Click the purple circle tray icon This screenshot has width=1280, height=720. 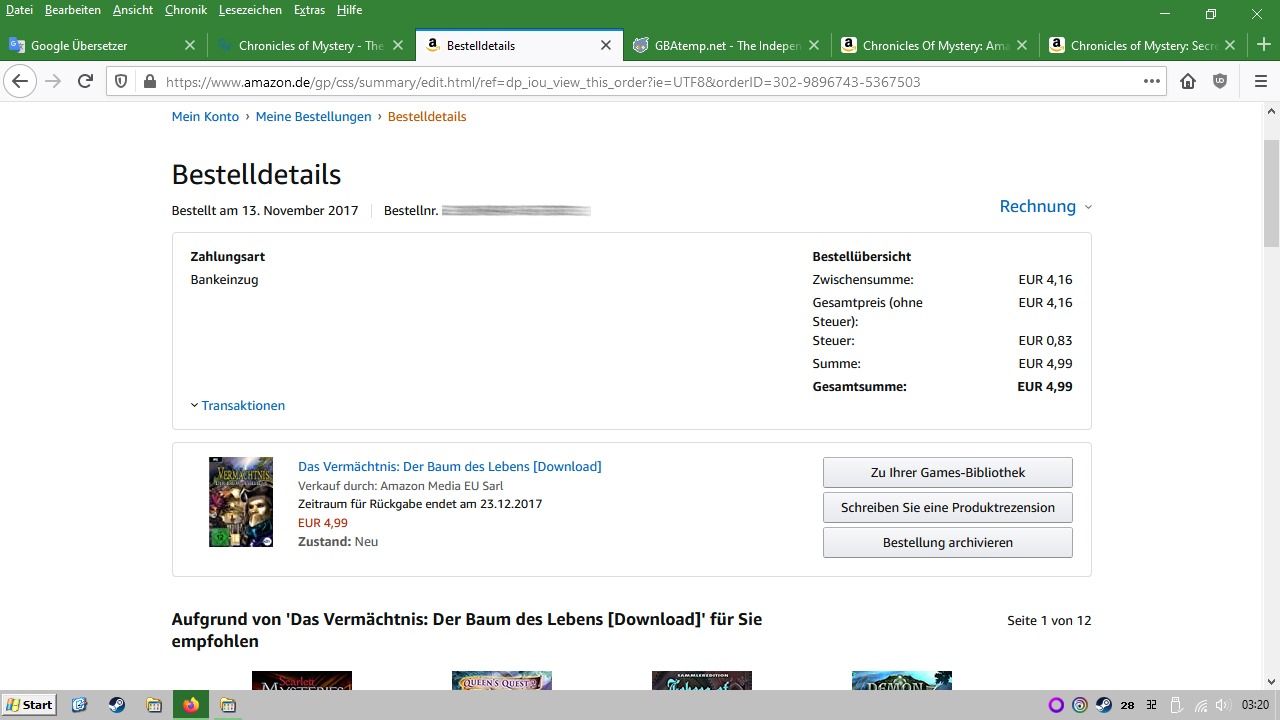pyautogui.click(x=1055, y=705)
